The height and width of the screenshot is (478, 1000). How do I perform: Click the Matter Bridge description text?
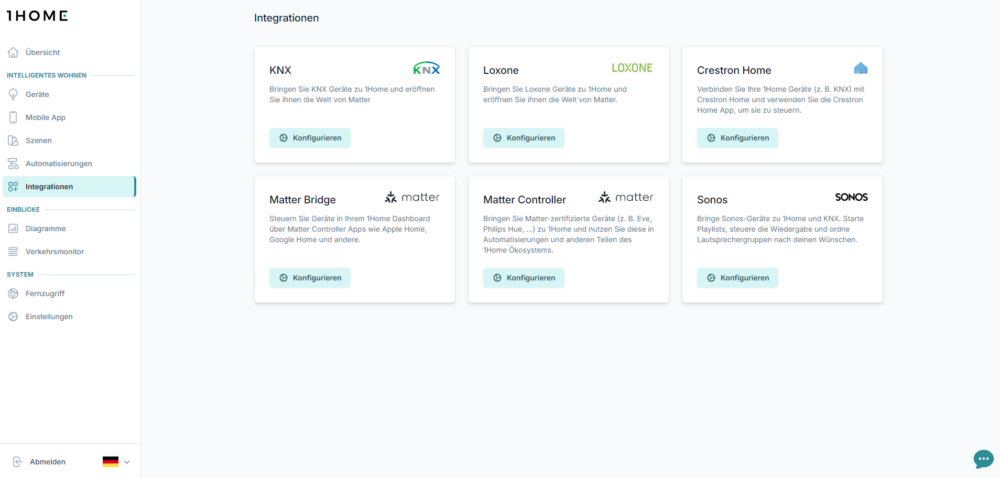pyautogui.click(x=349, y=229)
